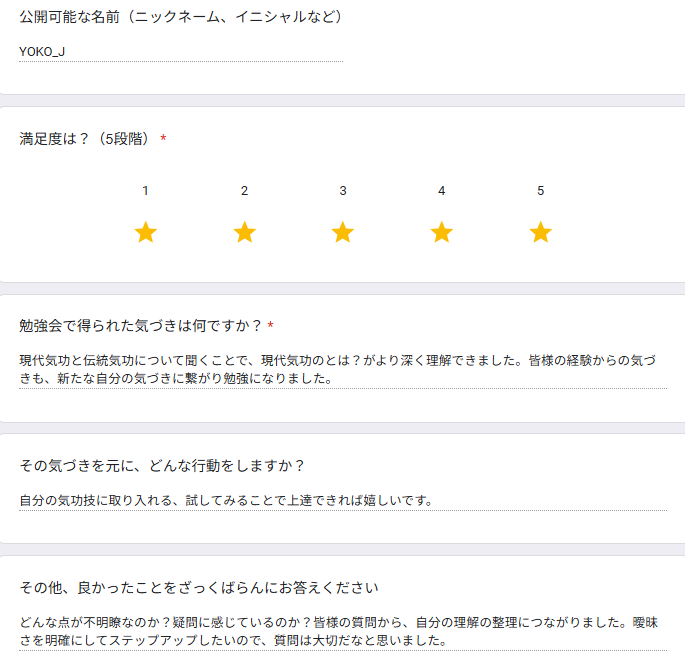The height and width of the screenshot is (658, 685).
Task: Click the rating number 4 label
Action: click(442, 191)
